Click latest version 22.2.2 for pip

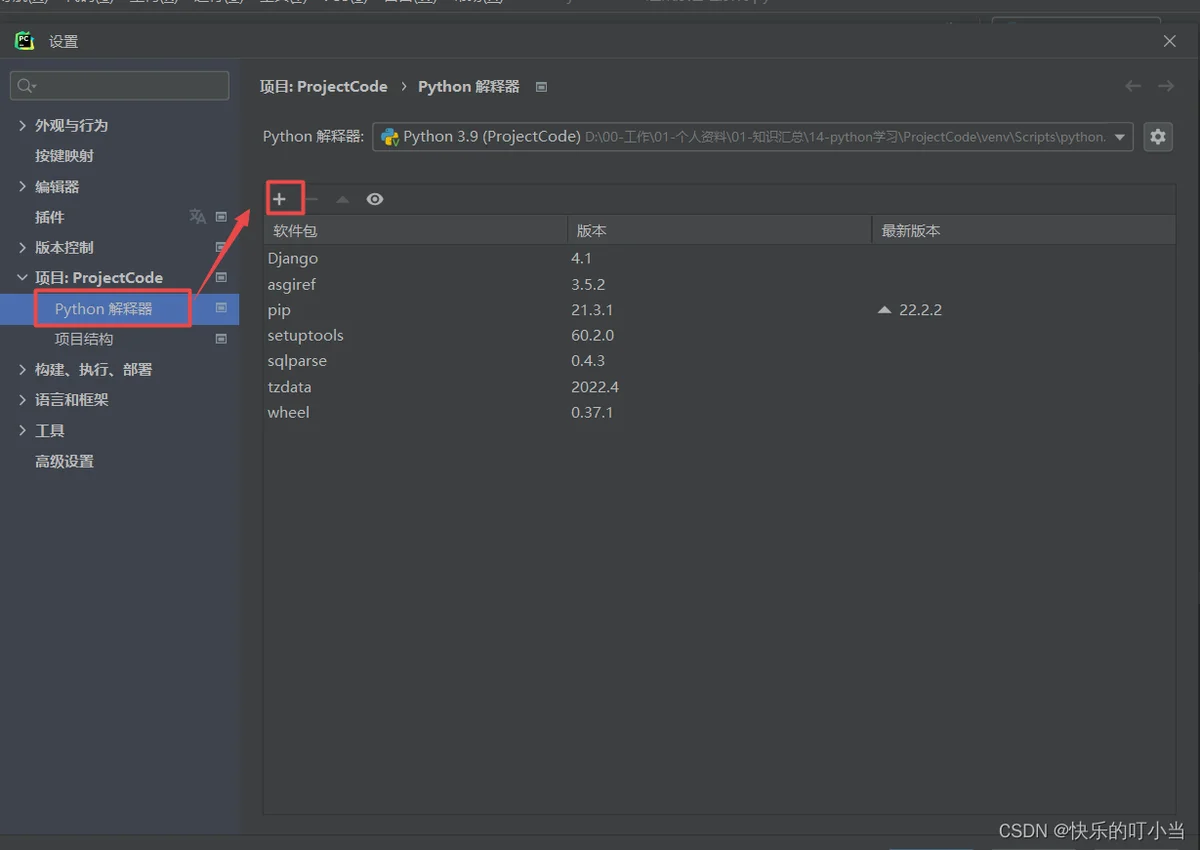[x=920, y=310]
